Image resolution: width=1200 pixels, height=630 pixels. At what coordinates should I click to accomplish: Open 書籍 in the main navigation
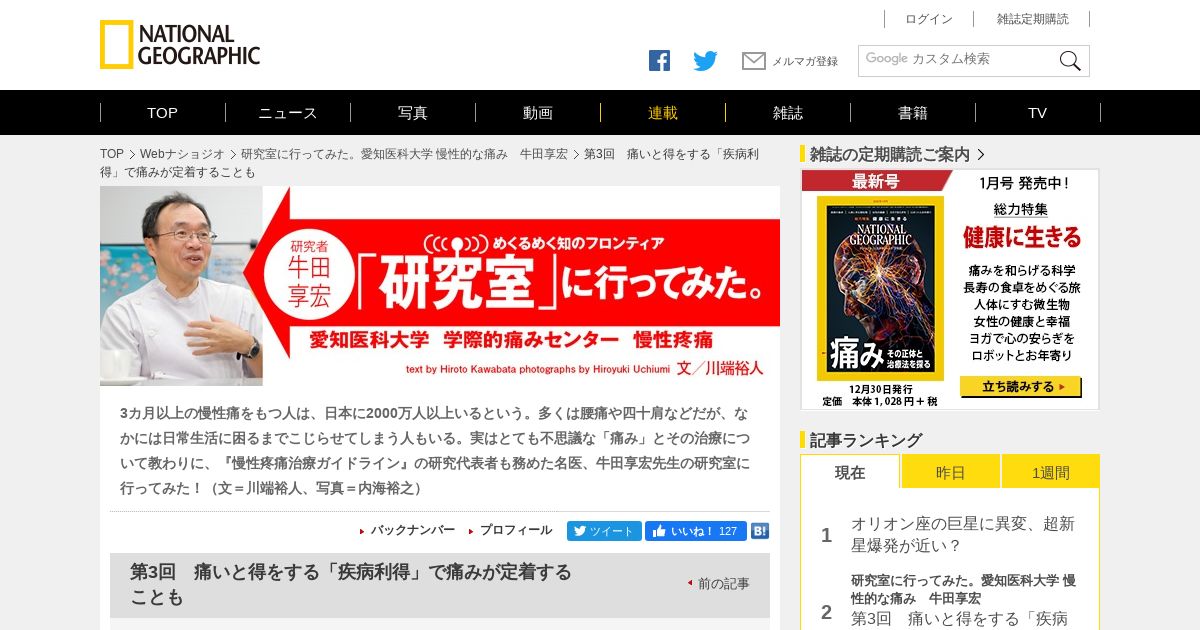click(x=913, y=113)
